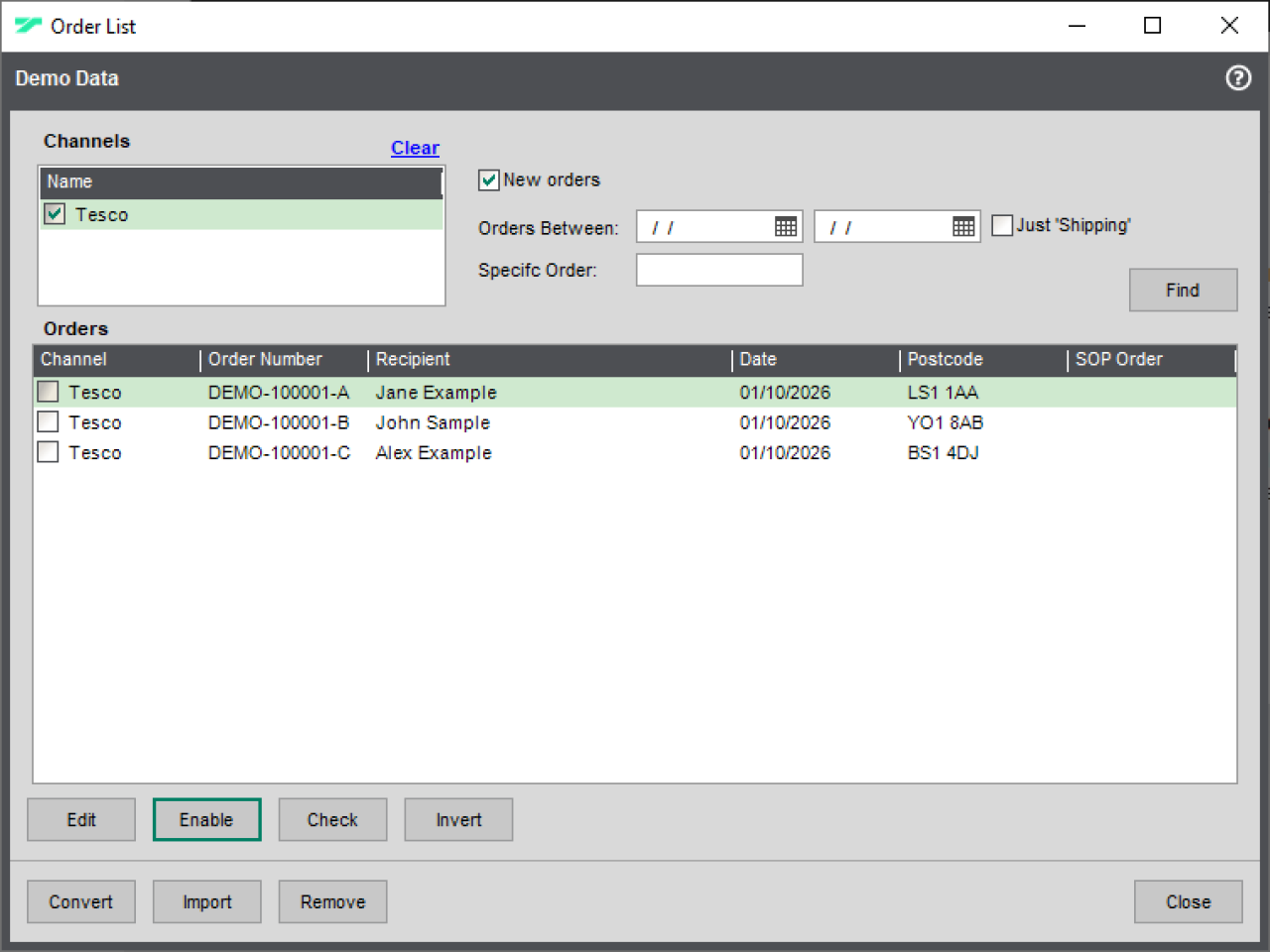1270x952 pixels.
Task: Sort orders by the Channel column header
Action: [x=117, y=360]
